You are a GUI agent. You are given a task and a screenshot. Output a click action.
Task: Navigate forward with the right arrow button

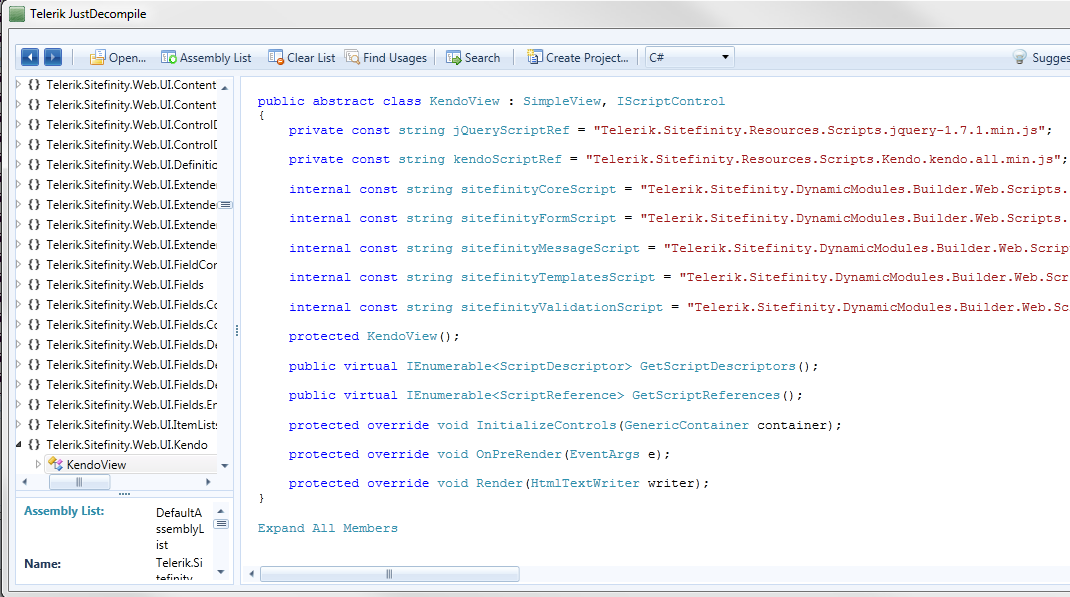click(53, 57)
